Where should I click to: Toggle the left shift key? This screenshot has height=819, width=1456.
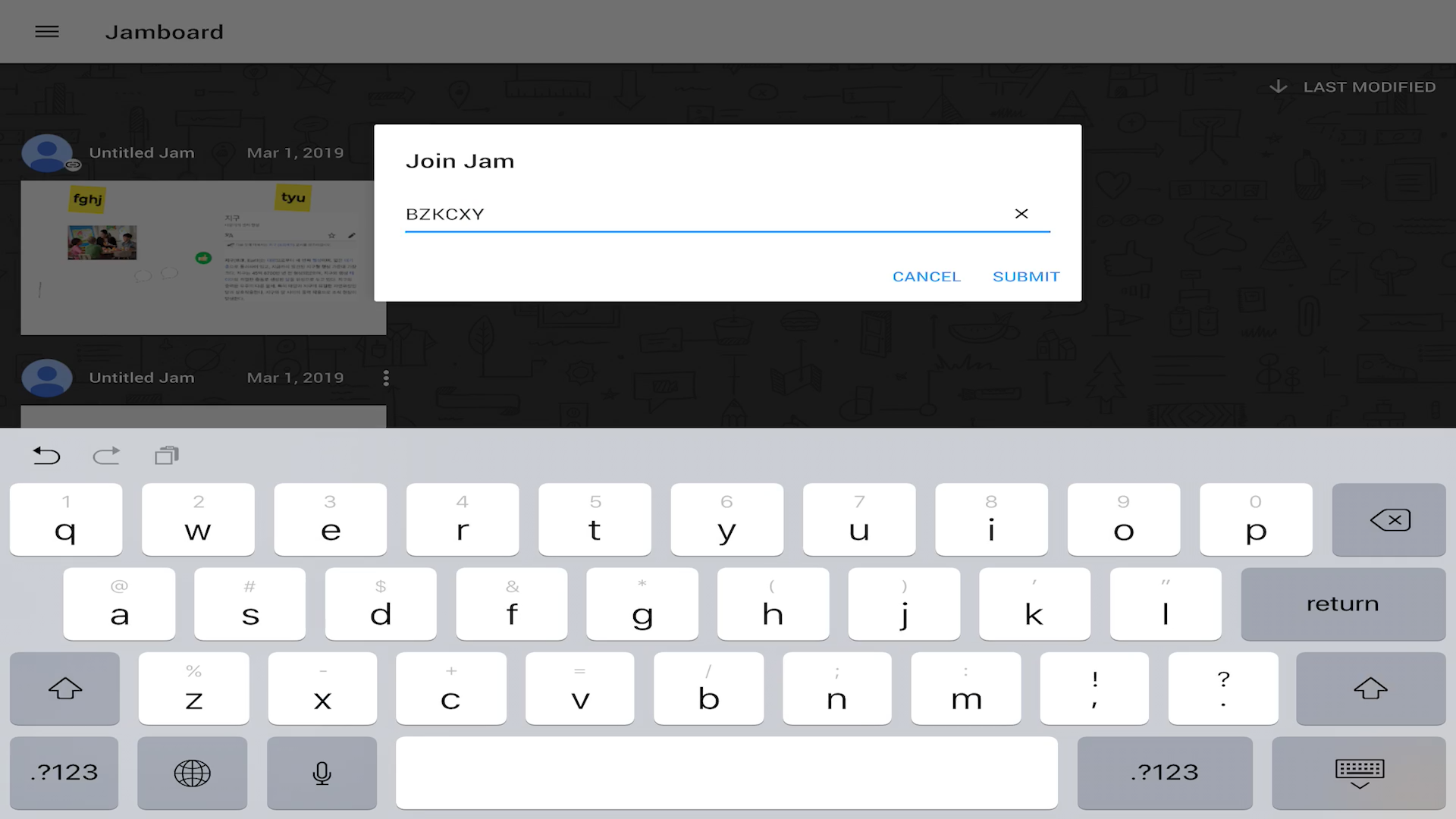(64, 689)
